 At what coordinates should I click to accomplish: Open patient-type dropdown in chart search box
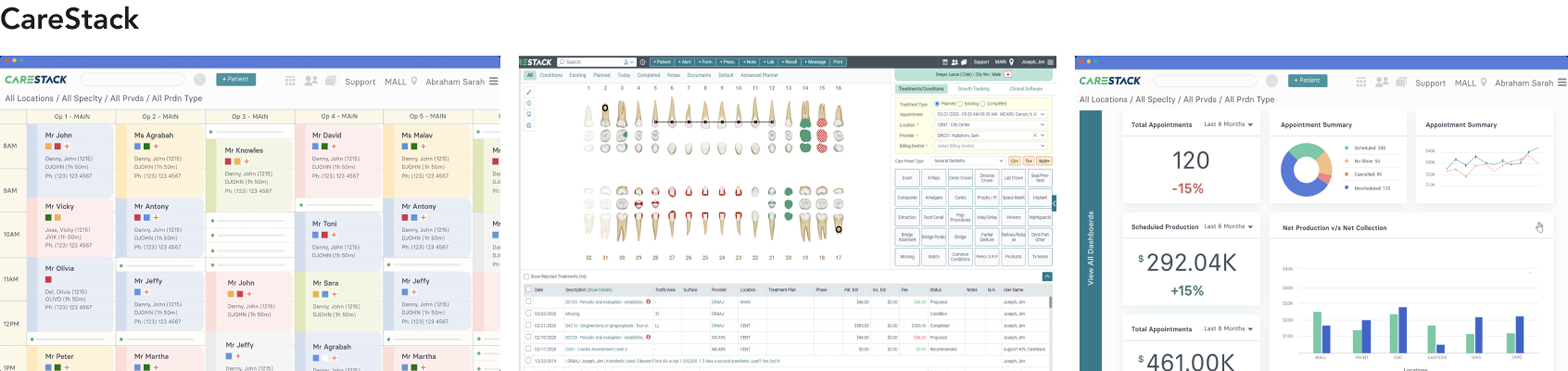click(x=629, y=62)
